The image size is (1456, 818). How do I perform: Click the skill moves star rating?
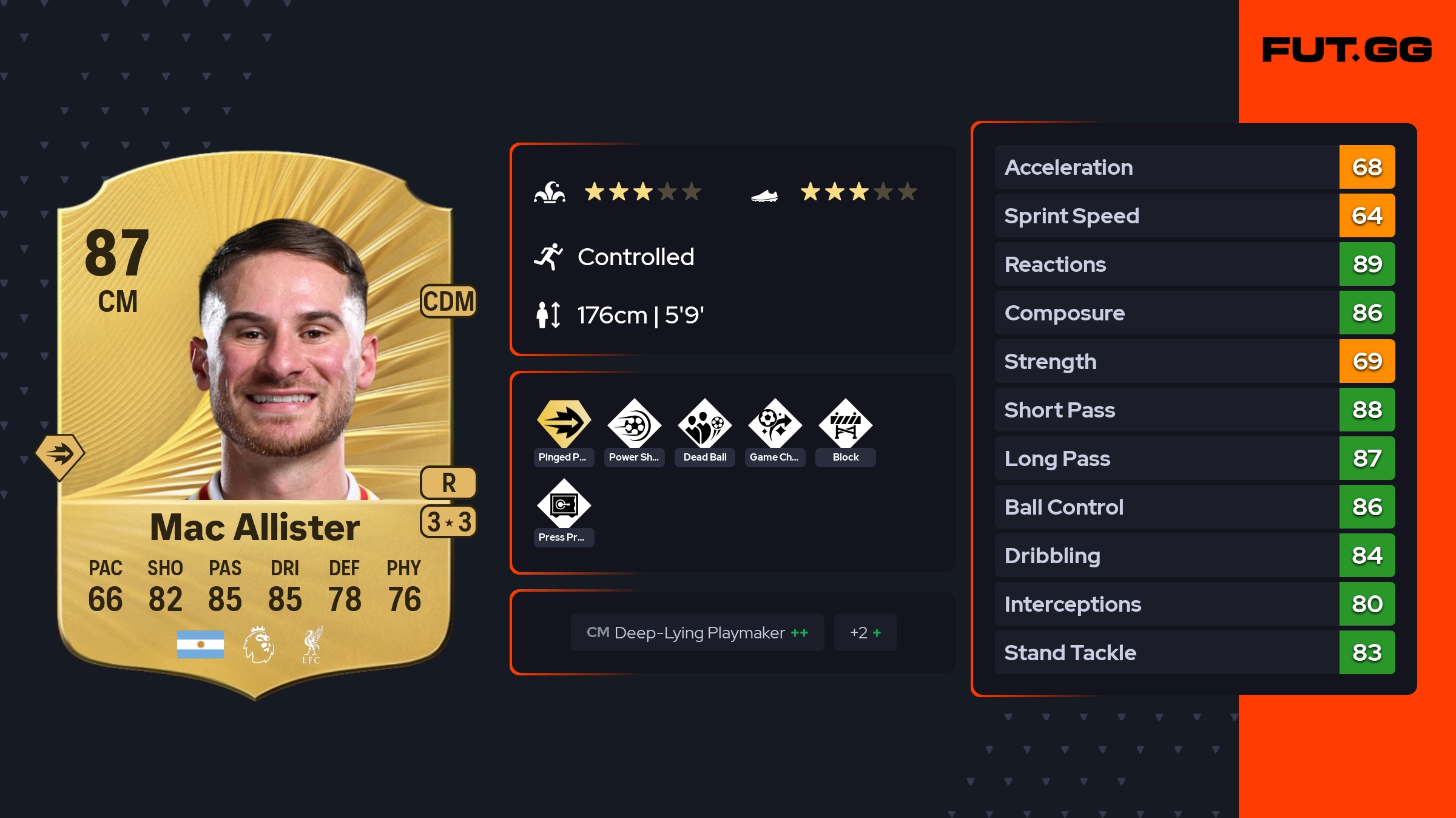(x=642, y=192)
